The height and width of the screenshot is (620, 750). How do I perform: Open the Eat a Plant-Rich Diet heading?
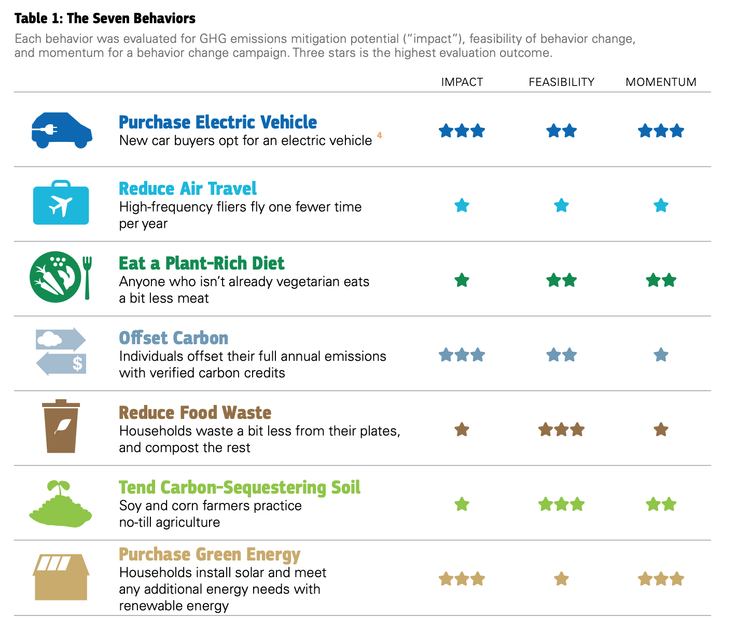click(x=201, y=263)
